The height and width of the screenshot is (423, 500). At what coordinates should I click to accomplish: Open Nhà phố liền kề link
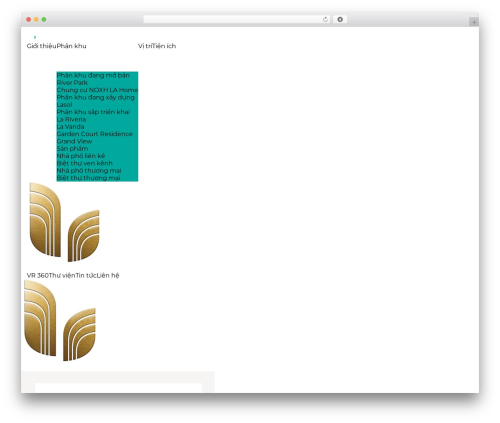(81, 156)
